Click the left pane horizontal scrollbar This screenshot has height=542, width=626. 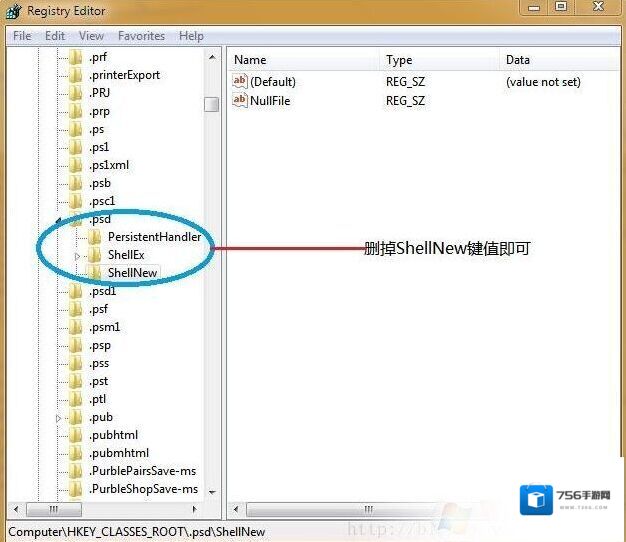pos(110,510)
